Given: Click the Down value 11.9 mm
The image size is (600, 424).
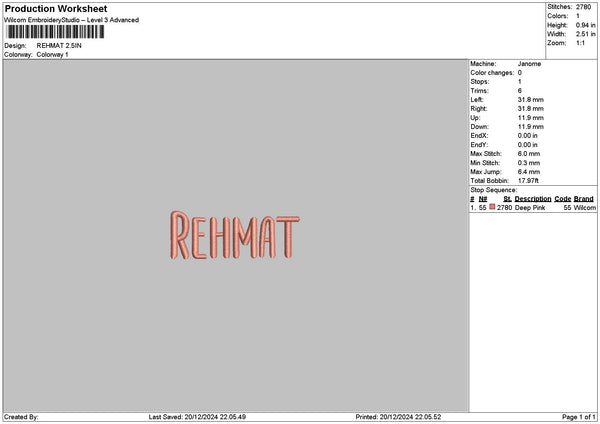Looking at the screenshot, I should (x=530, y=127).
